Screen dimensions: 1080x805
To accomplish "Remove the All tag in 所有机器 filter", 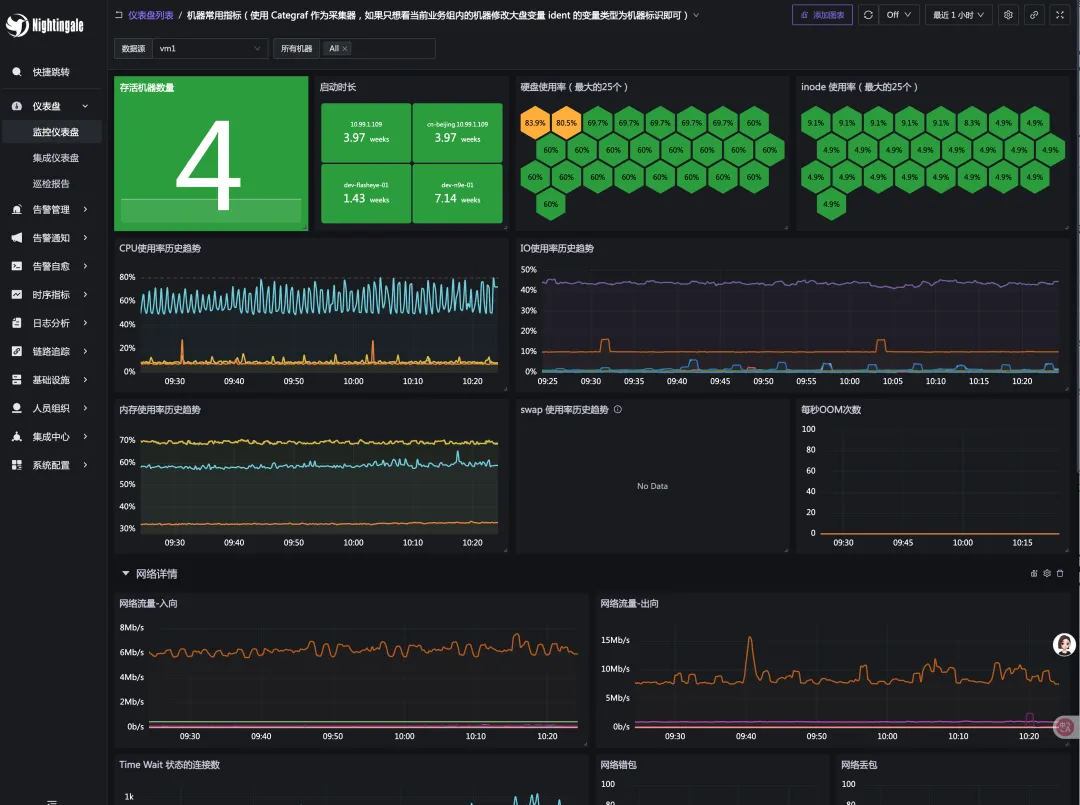I will click(x=345, y=49).
